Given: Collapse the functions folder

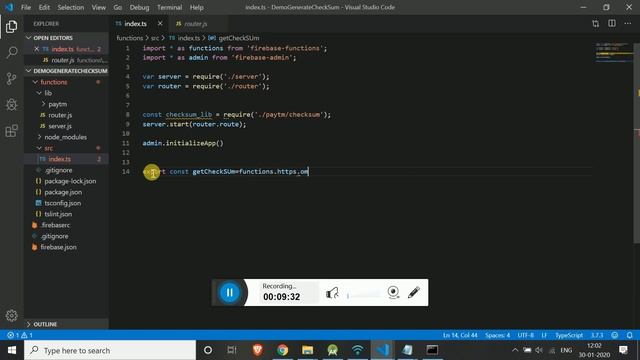Looking at the screenshot, I should pyautogui.click(x=53, y=82).
